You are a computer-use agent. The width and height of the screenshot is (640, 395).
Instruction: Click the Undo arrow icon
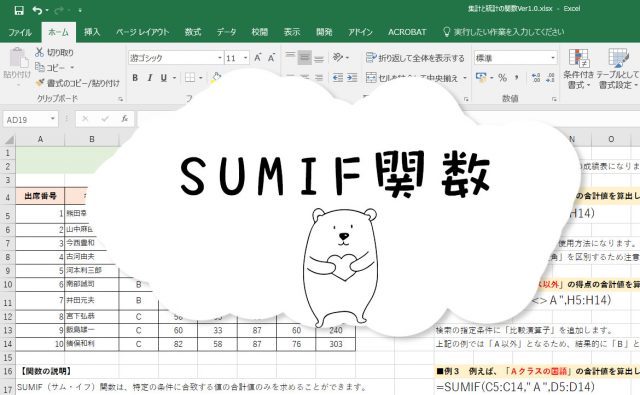pos(37,10)
